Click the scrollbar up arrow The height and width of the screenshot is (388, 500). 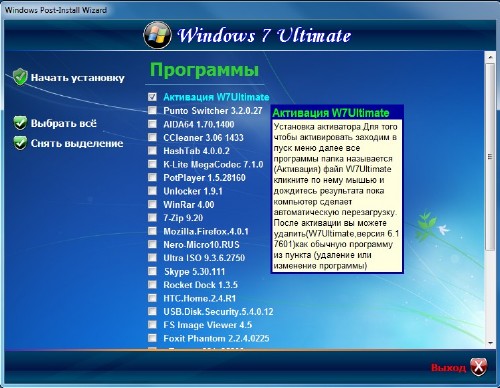(x=490, y=57)
